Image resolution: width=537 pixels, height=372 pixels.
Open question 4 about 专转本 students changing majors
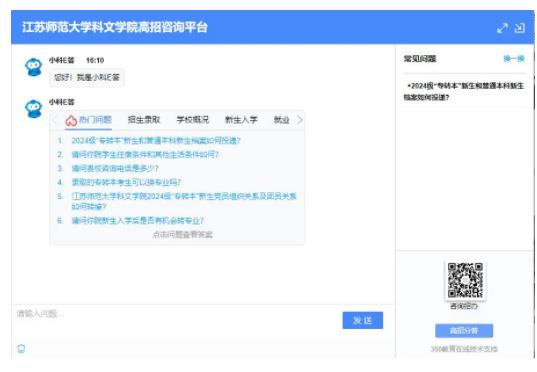pos(126,182)
